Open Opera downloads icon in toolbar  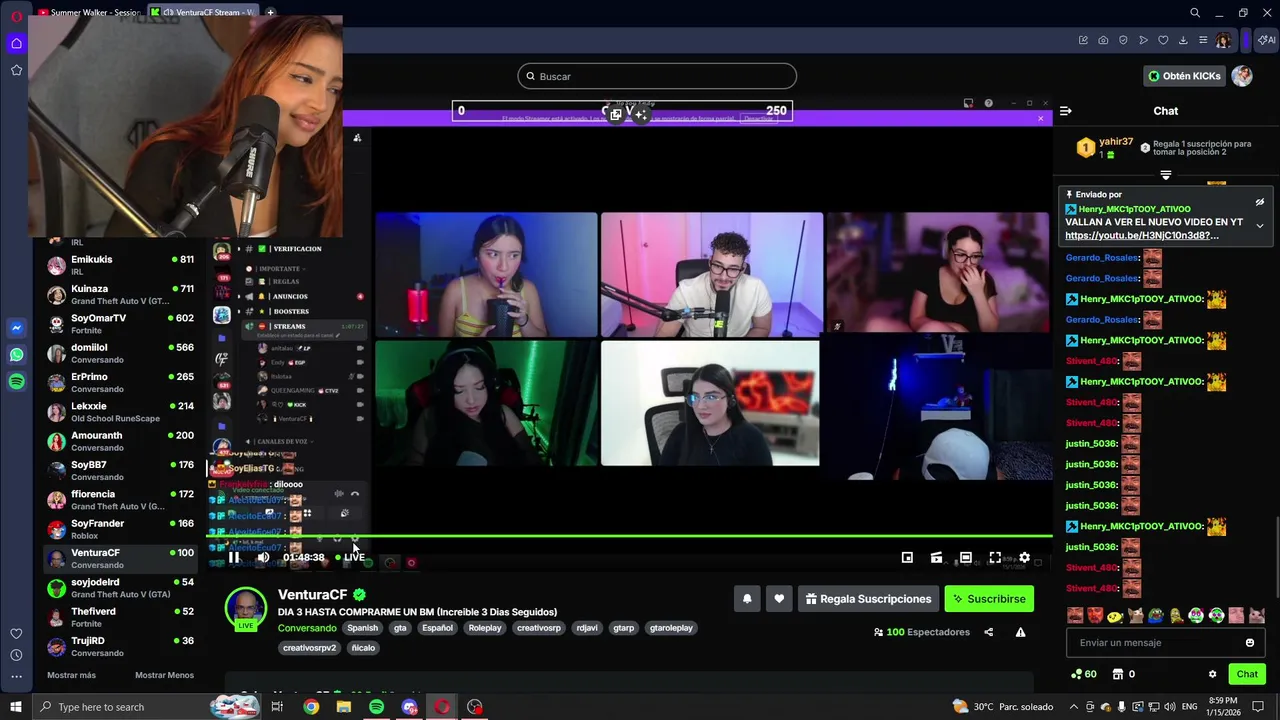click(x=1183, y=40)
